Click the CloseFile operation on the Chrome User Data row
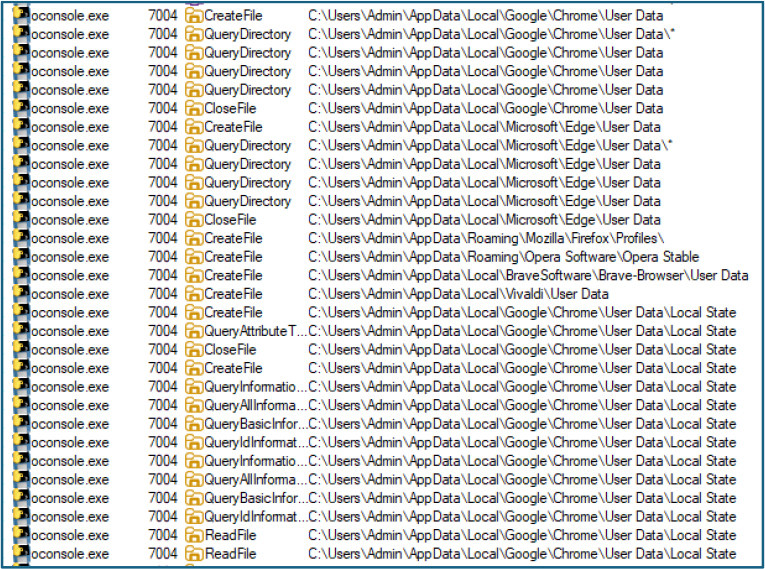 coord(230,108)
